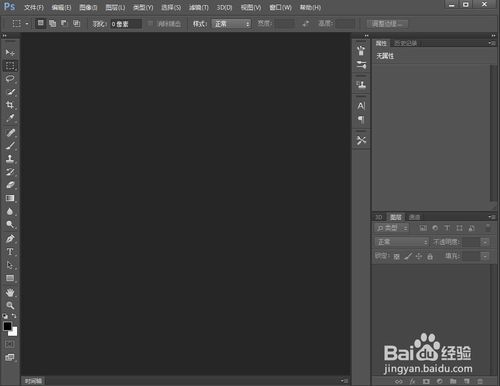Toggle lock transparent pixels in Layers panel
Image resolution: width=500 pixels, height=386 pixels.
point(396,256)
